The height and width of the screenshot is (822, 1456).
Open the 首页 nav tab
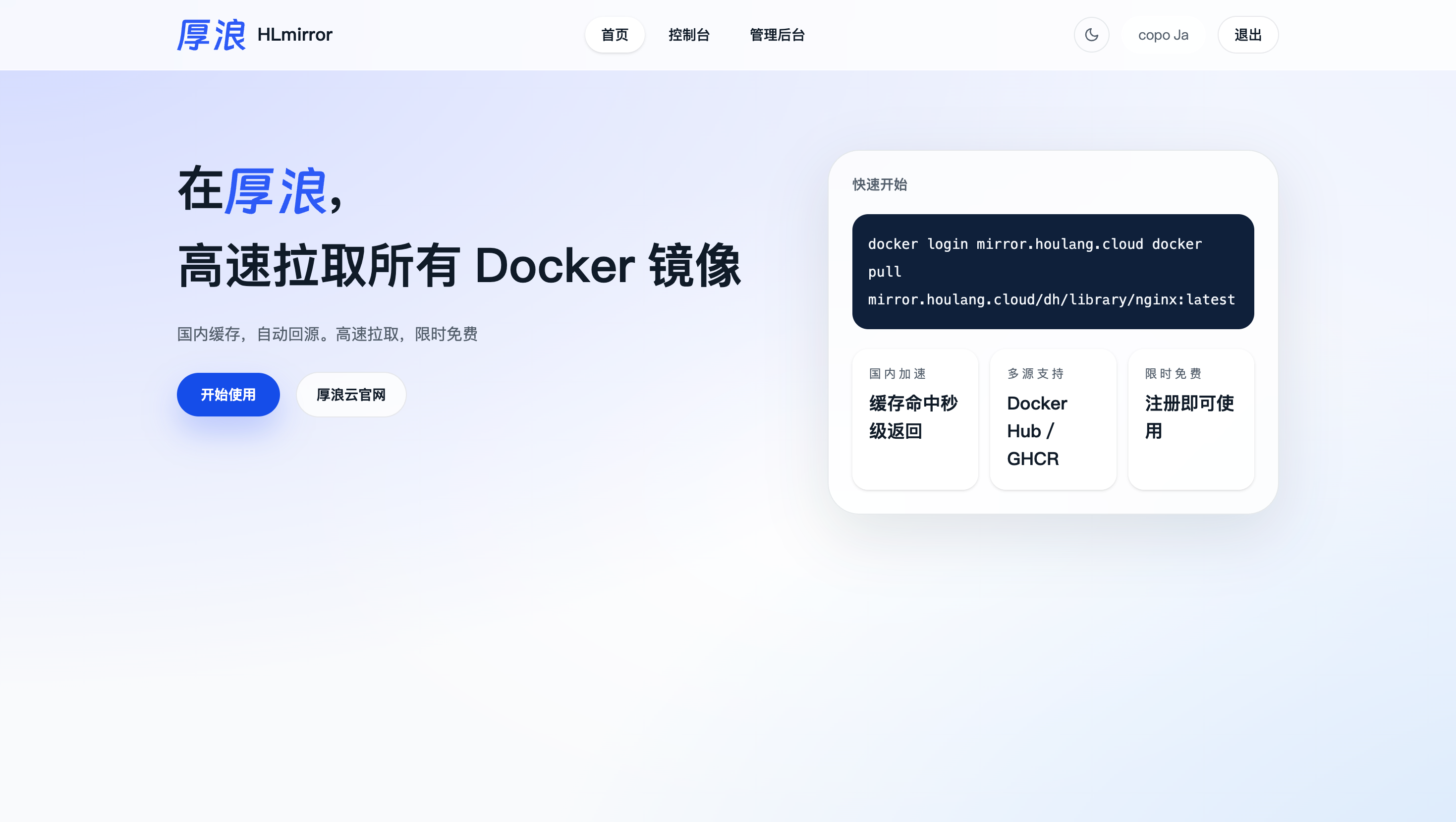click(x=615, y=35)
